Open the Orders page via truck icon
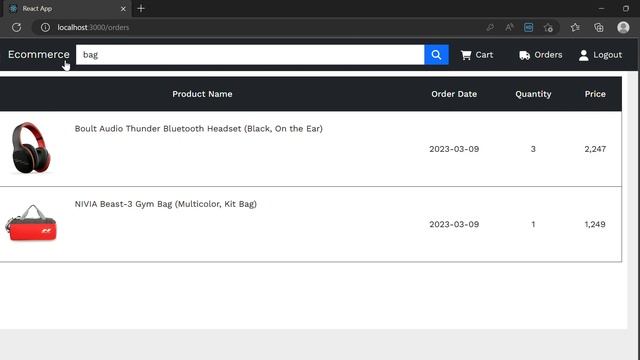This screenshot has width=640, height=360. (x=524, y=55)
